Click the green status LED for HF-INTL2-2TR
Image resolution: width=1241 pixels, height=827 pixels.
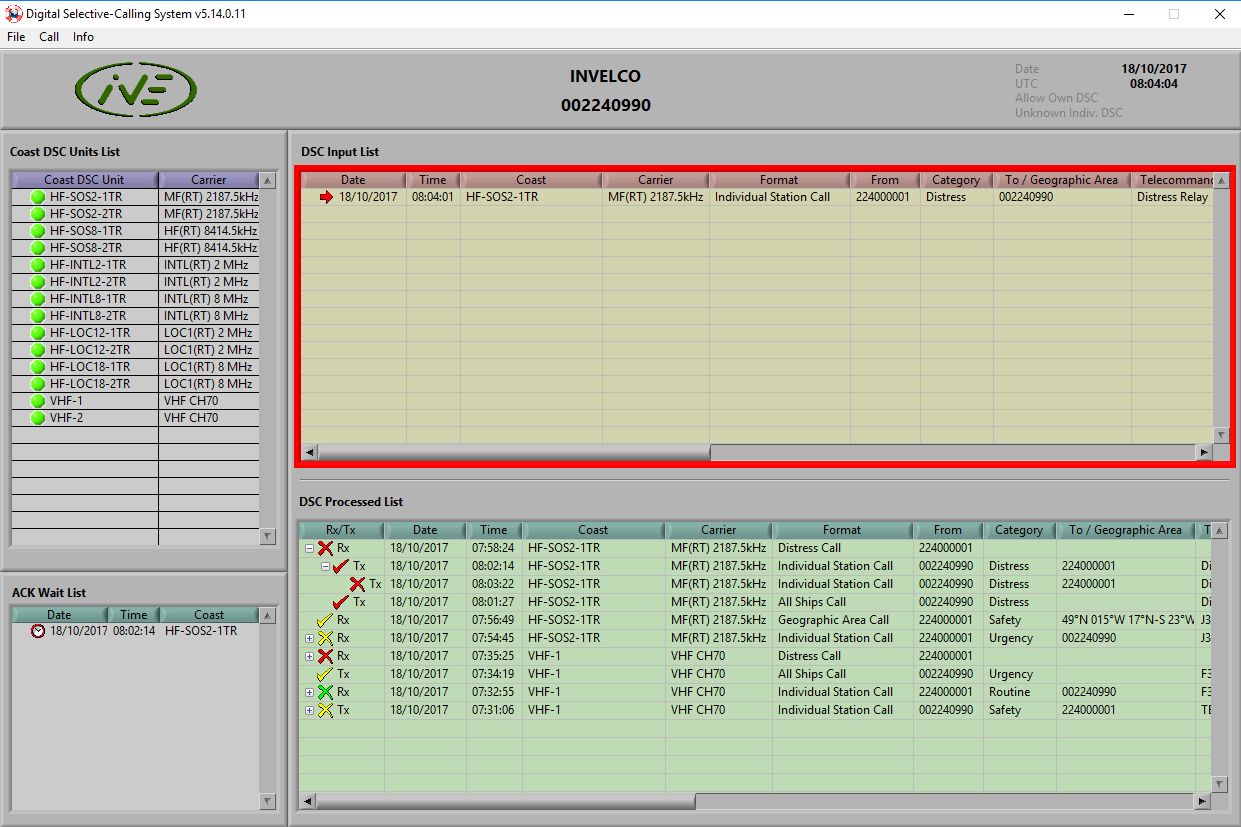38,282
